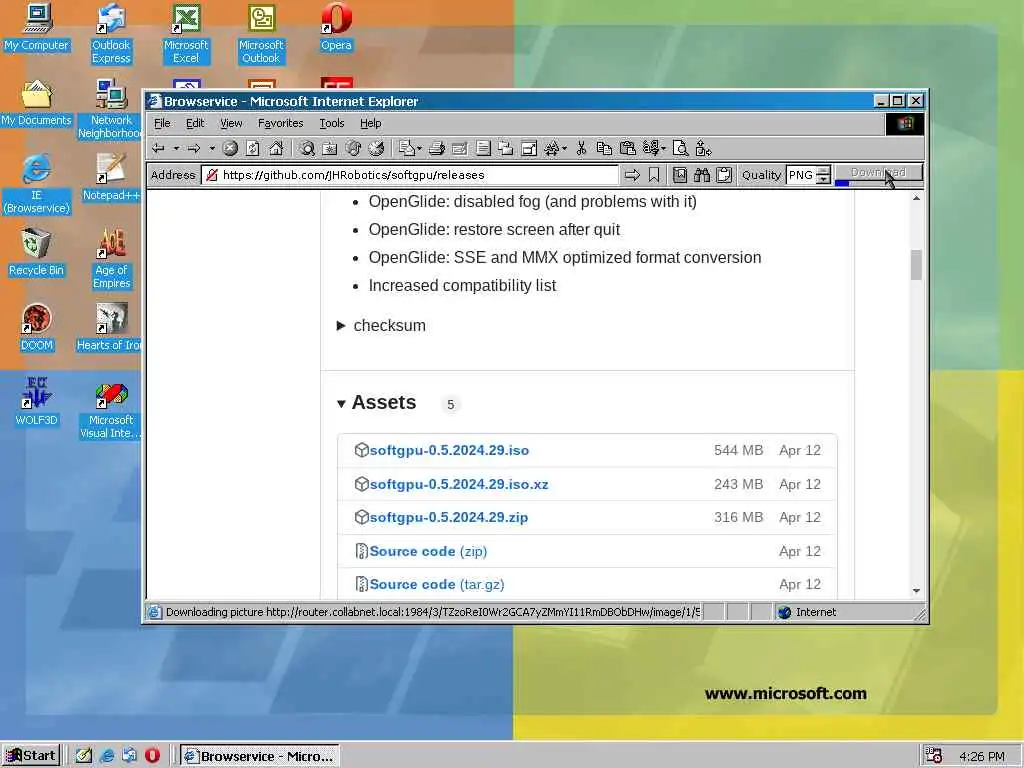
Task: Refresh the page via toolbar icon
Action: click(253, 149)
